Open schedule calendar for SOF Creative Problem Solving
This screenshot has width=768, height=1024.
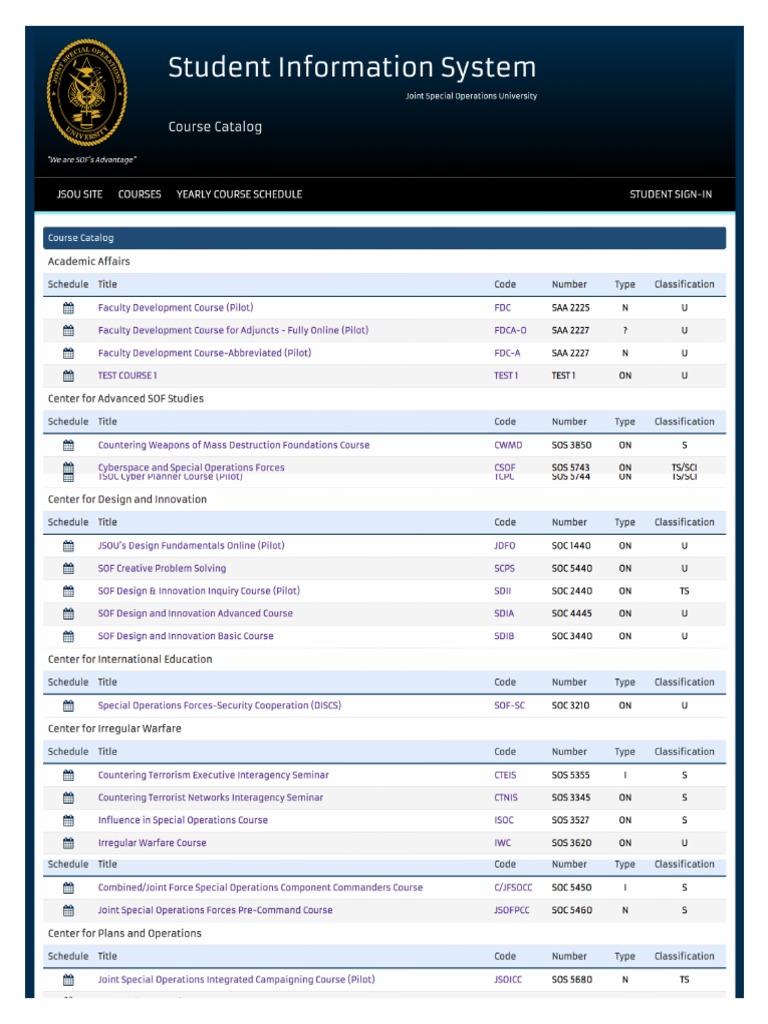[68, 569]
